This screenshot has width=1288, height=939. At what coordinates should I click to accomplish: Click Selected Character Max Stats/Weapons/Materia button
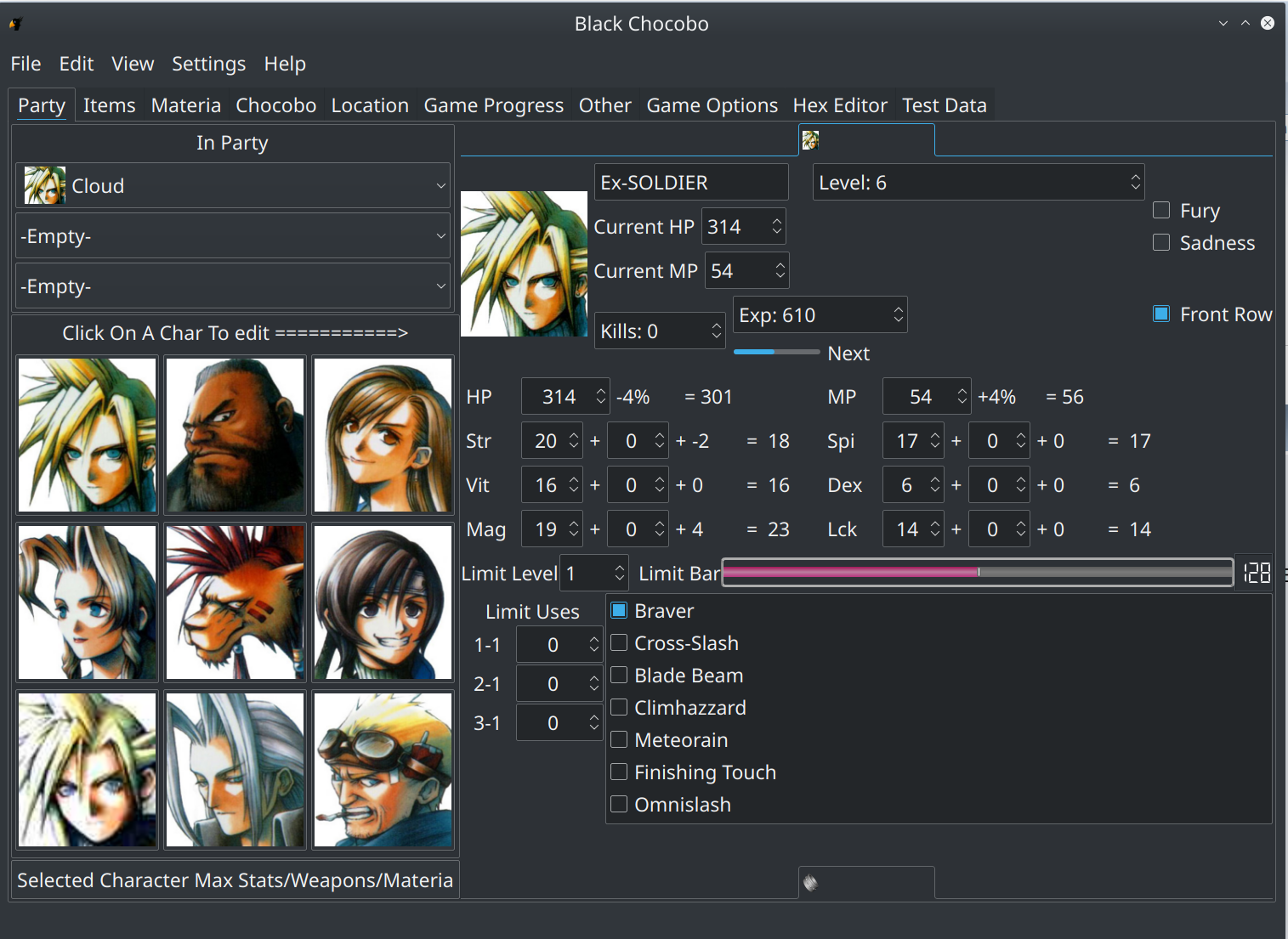point(235,880)
